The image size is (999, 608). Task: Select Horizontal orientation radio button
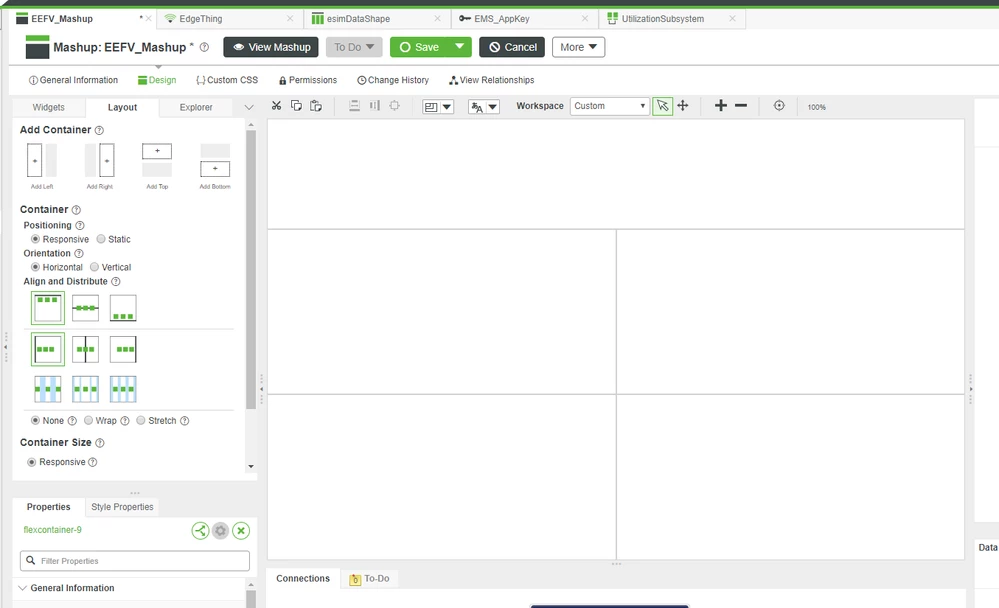click(x=36, y=267)
